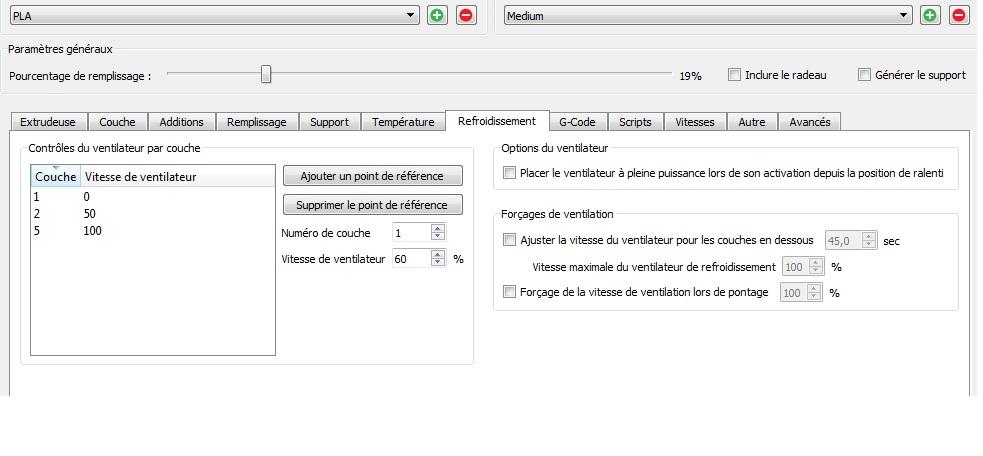Add a new profile next to Medium dropdown
This screenshot has height=456, width=983.
[930, 16]
